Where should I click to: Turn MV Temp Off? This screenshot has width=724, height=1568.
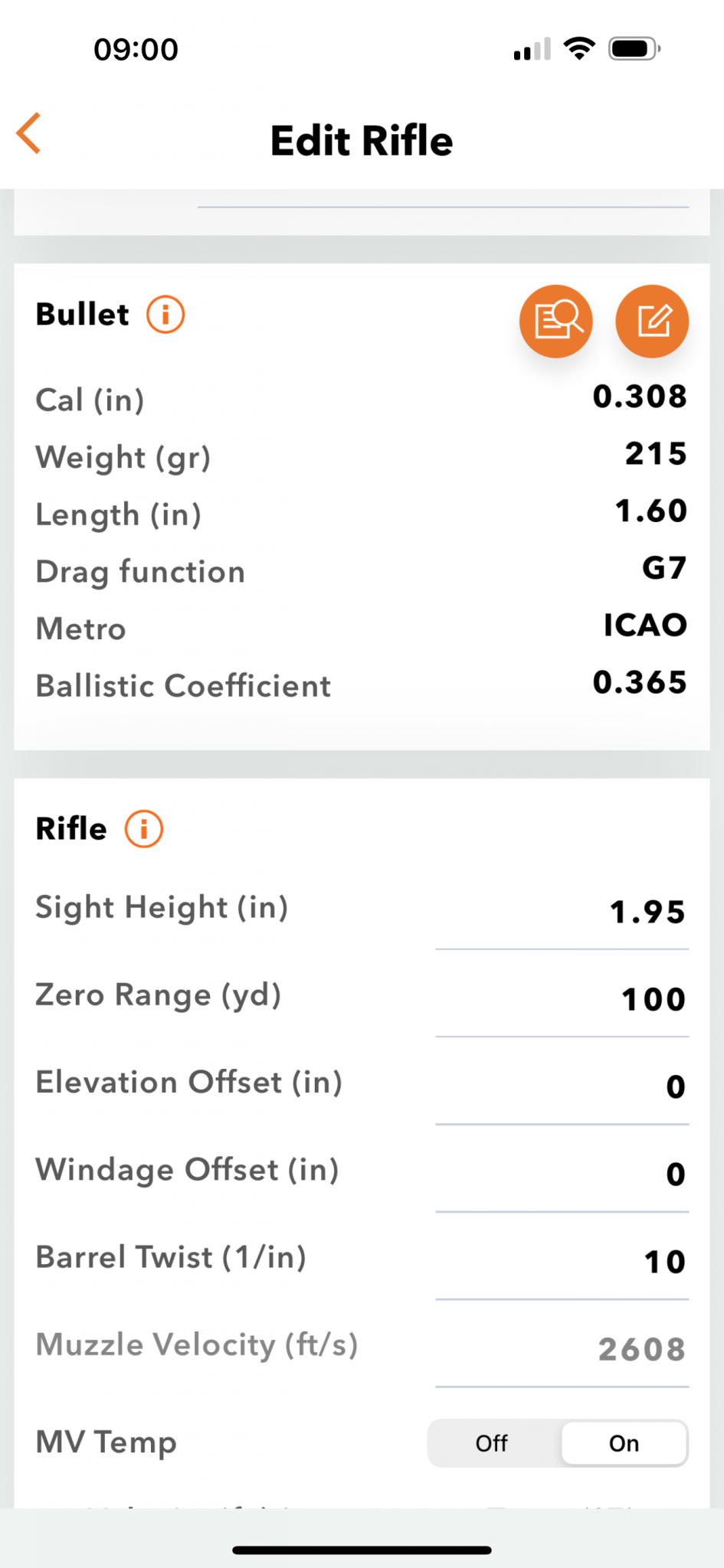[x=493, y=1443]
